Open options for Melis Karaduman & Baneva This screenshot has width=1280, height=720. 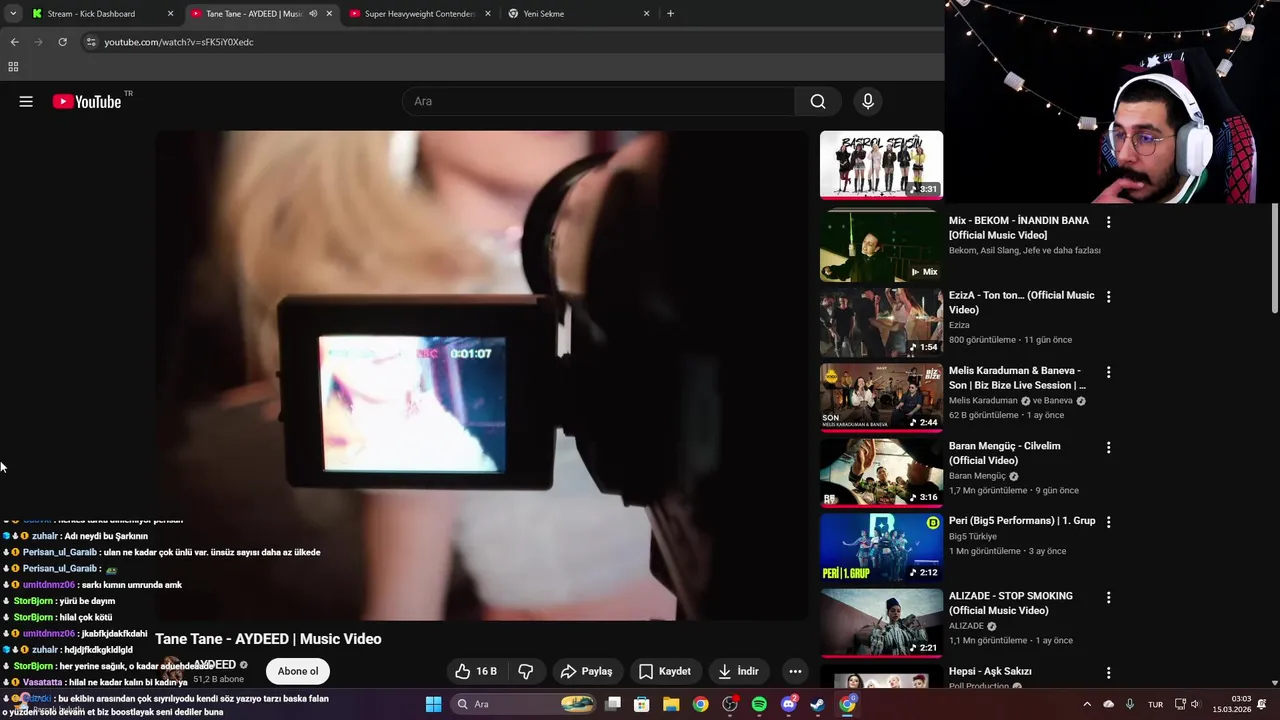pyautogui.click(x=1108, y=372)
